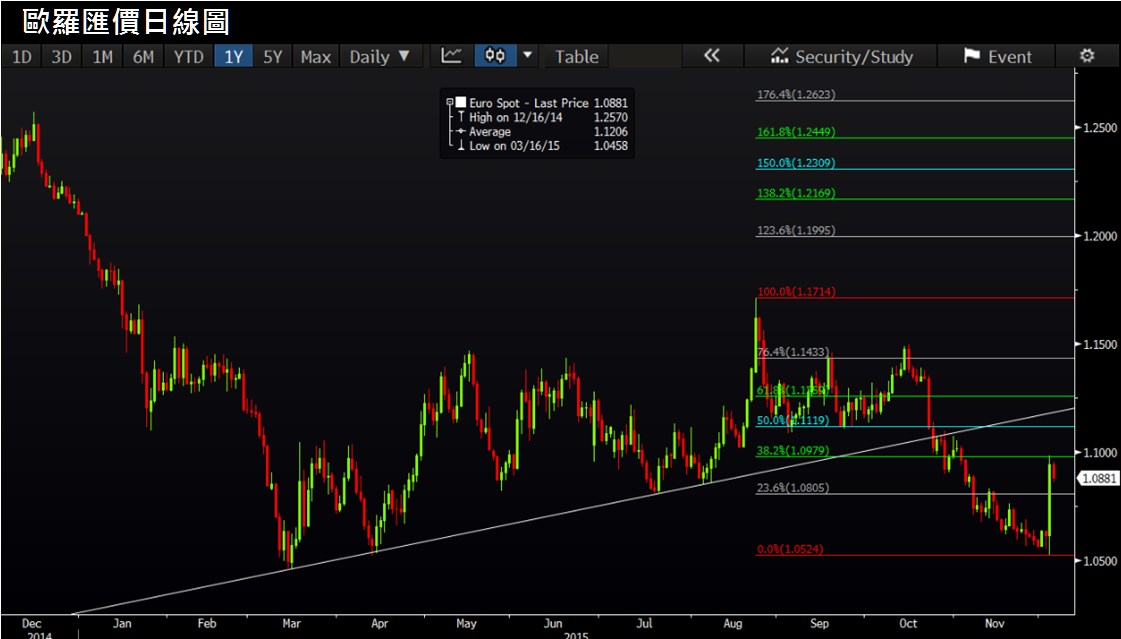Open the Daily periodicity dropdown
Image resolution: width=1121 pixels, height=639 pixels.
click(380, 57)
